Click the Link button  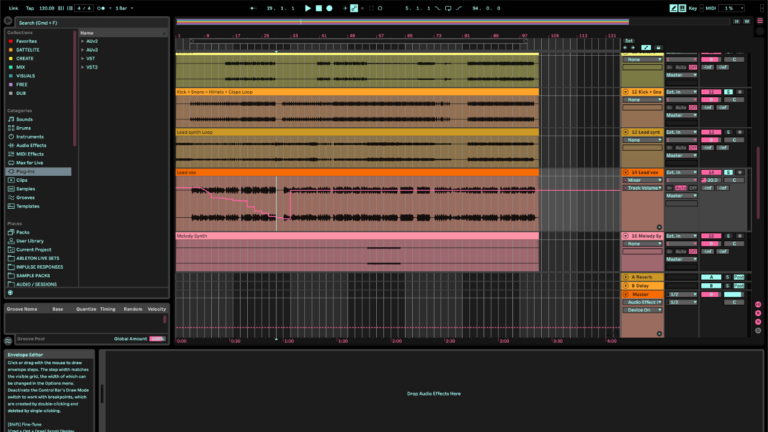coord(13,8)
